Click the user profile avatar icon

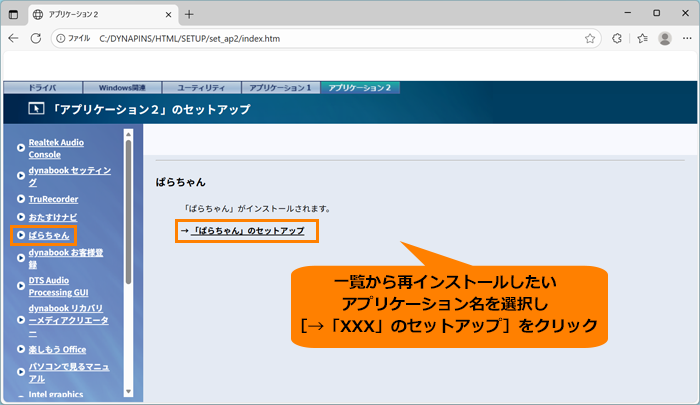coord(665,38)
